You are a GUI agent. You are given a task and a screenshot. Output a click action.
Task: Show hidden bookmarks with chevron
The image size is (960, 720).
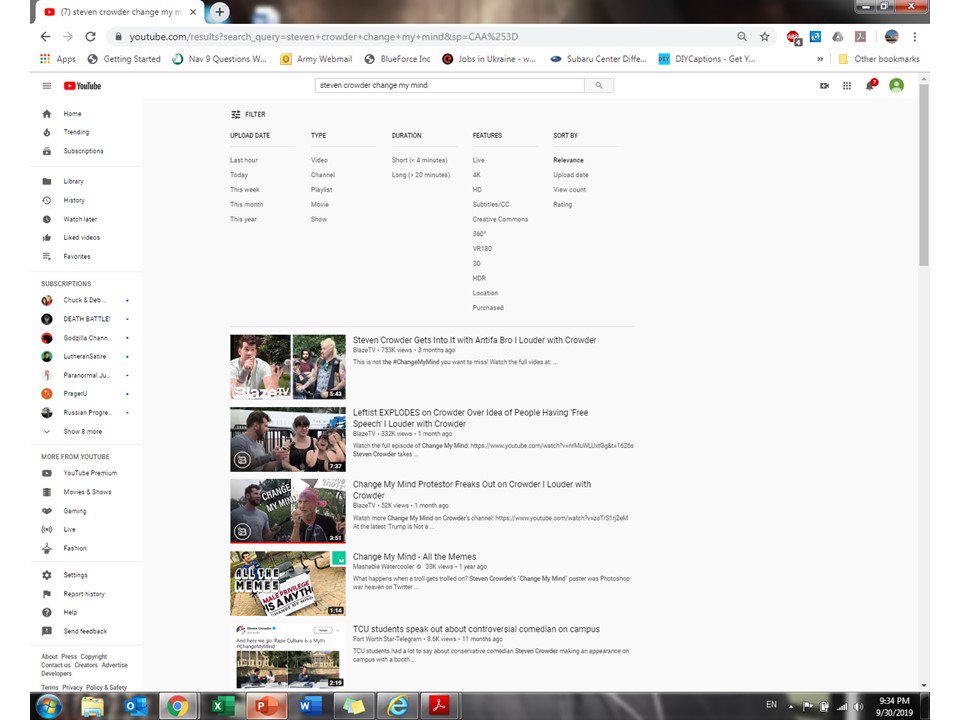(x=820, y=59)
